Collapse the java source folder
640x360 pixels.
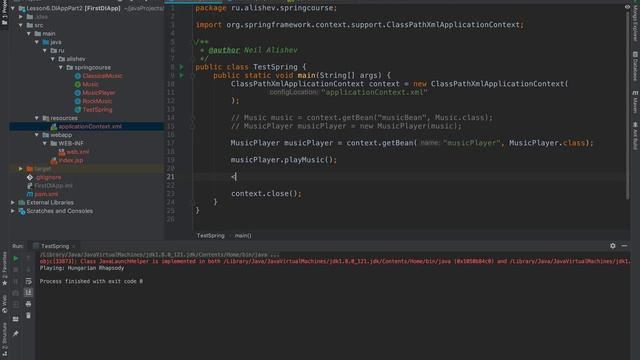click(37, 42)
